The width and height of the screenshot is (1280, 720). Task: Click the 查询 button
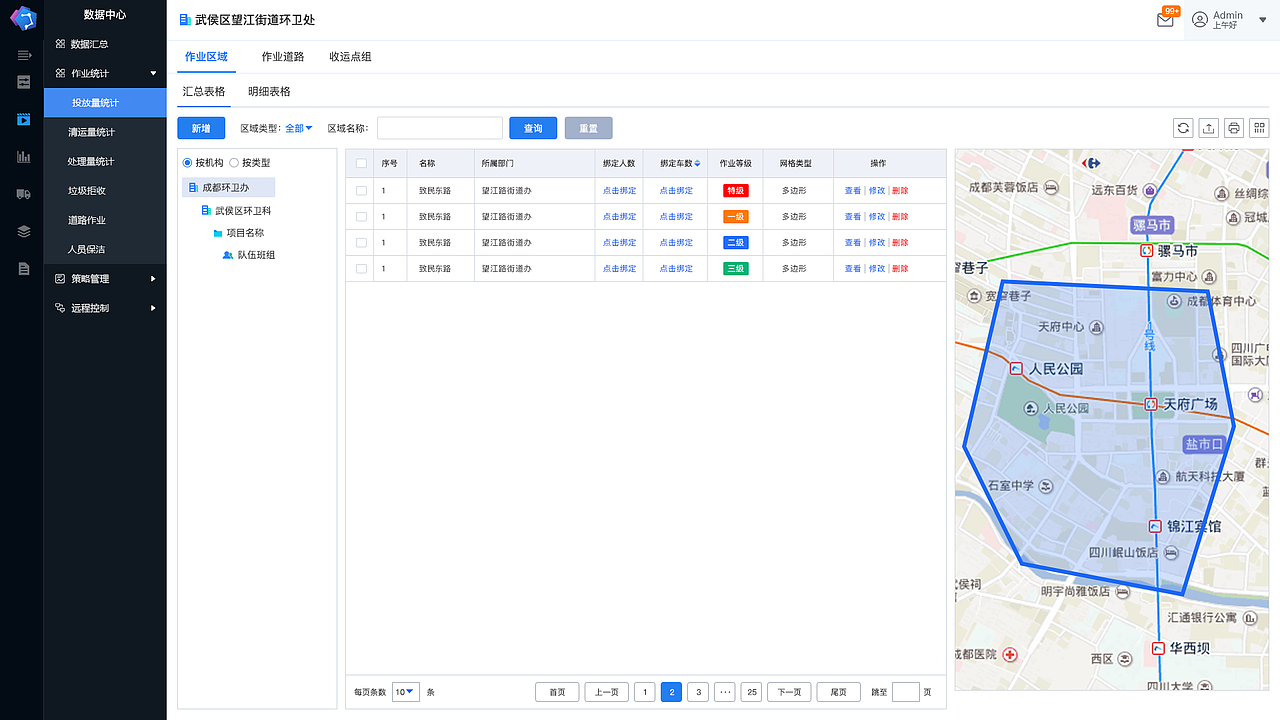point(533,128)
